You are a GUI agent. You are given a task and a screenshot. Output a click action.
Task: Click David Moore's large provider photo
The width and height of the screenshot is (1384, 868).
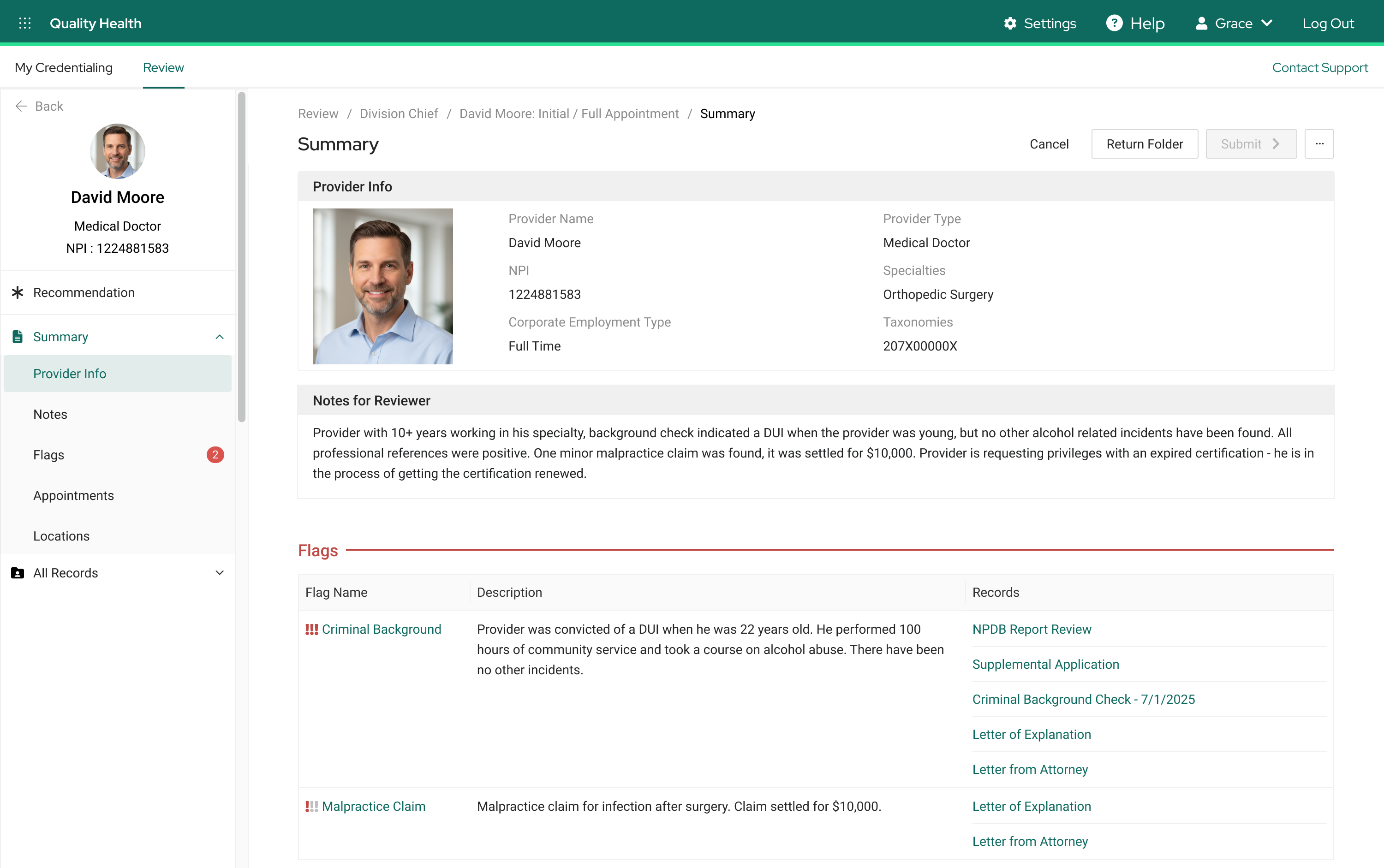[x=382, y=286]
